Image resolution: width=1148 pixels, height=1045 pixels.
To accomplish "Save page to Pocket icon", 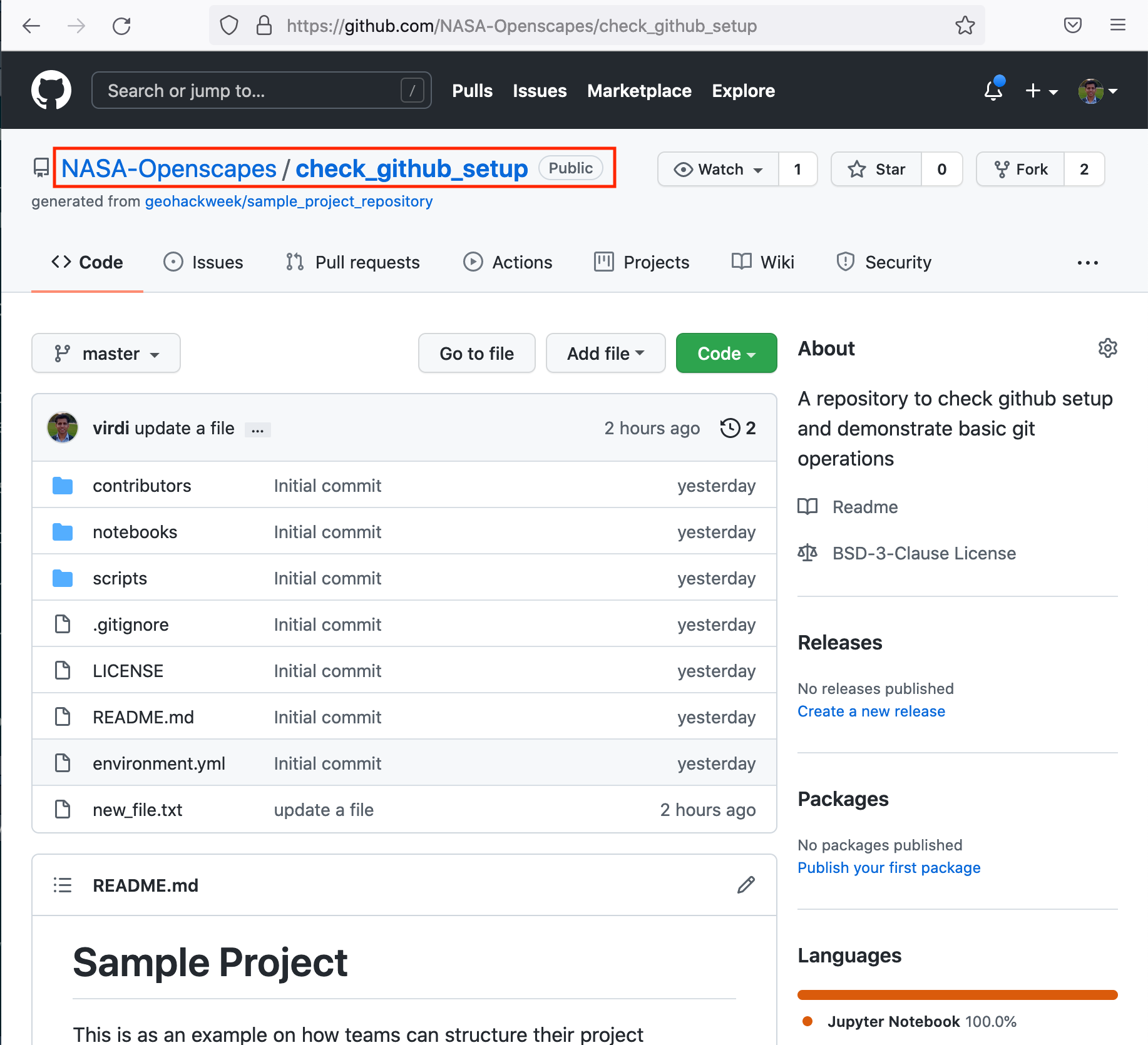I will [x=1072, y=26].
